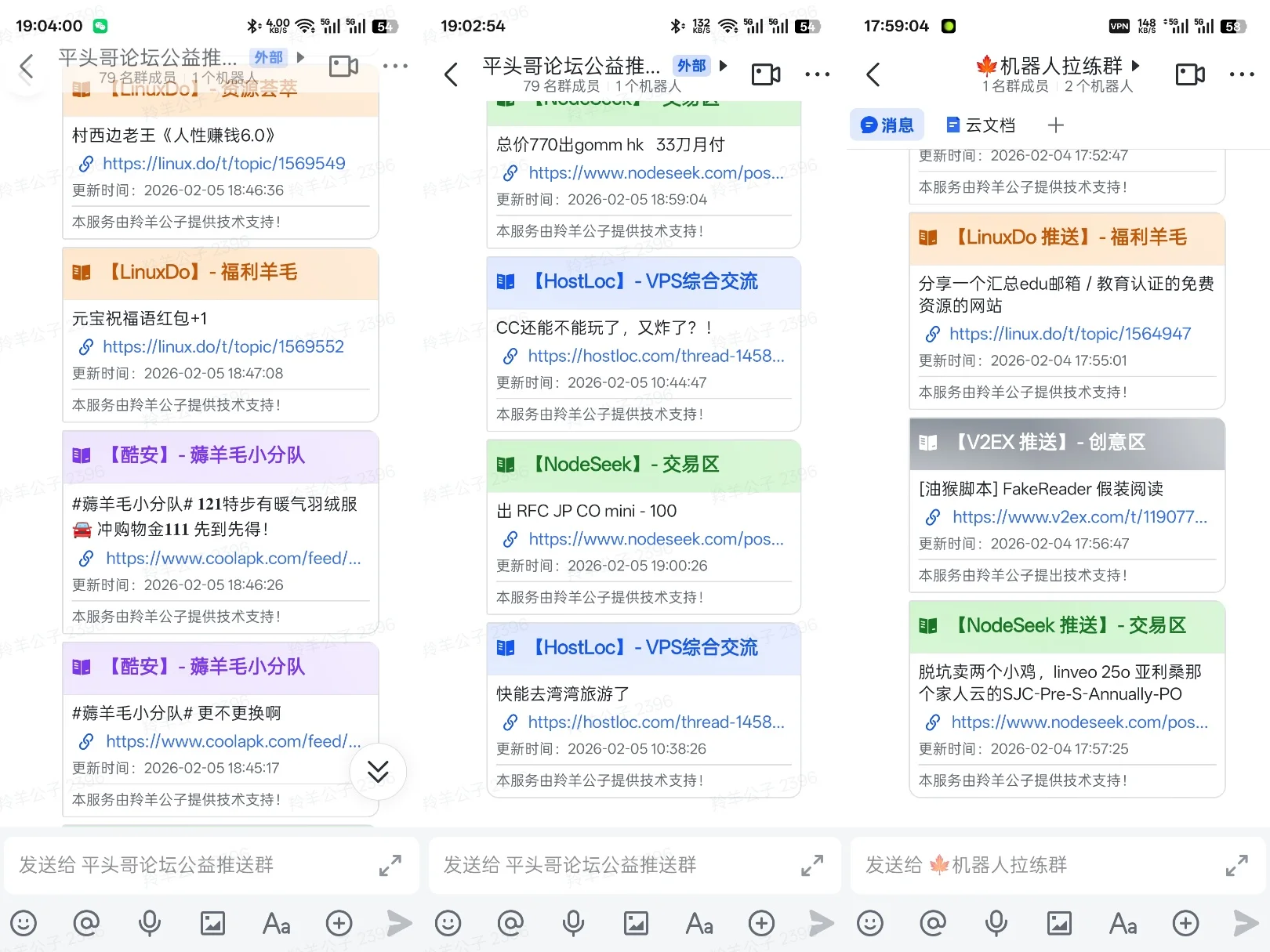Select the voice input microphone icon
This screenshot has width=1270, height=952.
click(150, 923)
